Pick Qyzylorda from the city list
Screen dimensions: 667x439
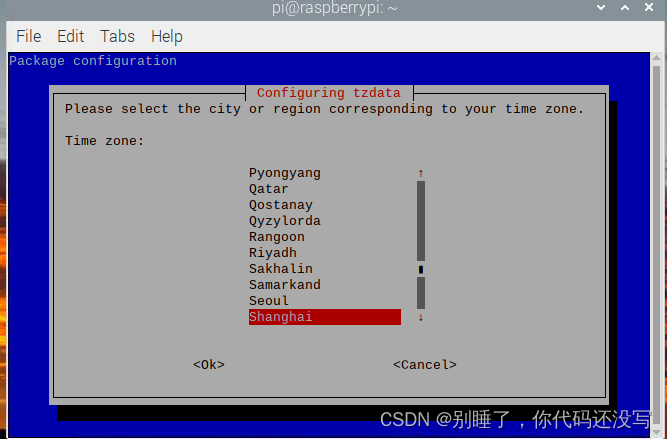pyautogui.click(x=325, y=221)
